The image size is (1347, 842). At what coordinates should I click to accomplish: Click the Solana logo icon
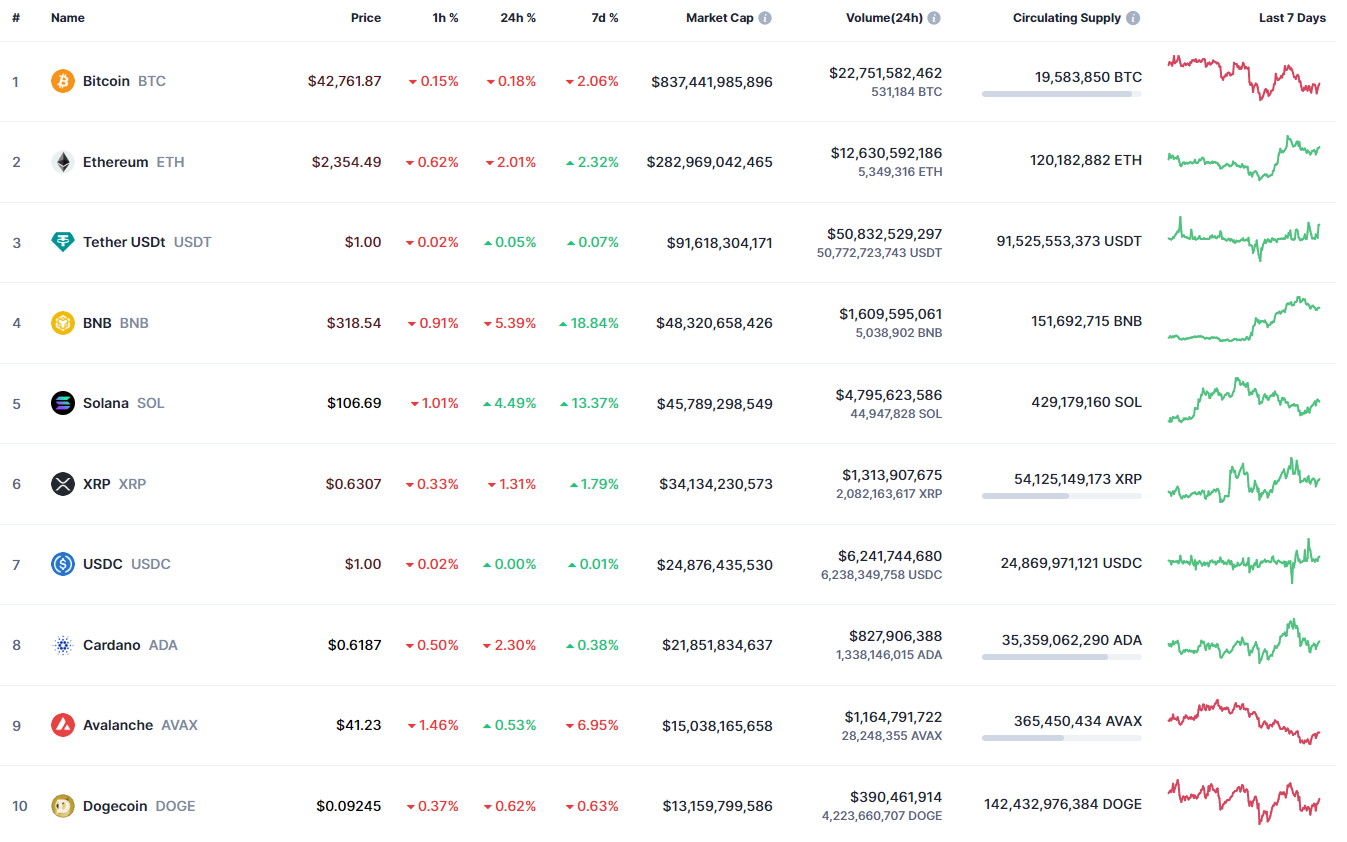pyautogui.click(x=63, y=403)
